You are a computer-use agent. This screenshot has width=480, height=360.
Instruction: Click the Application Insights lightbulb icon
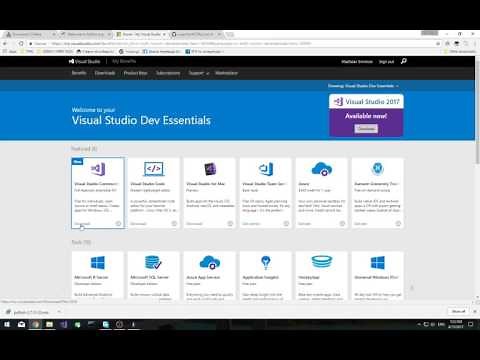[x=266, y=263]
